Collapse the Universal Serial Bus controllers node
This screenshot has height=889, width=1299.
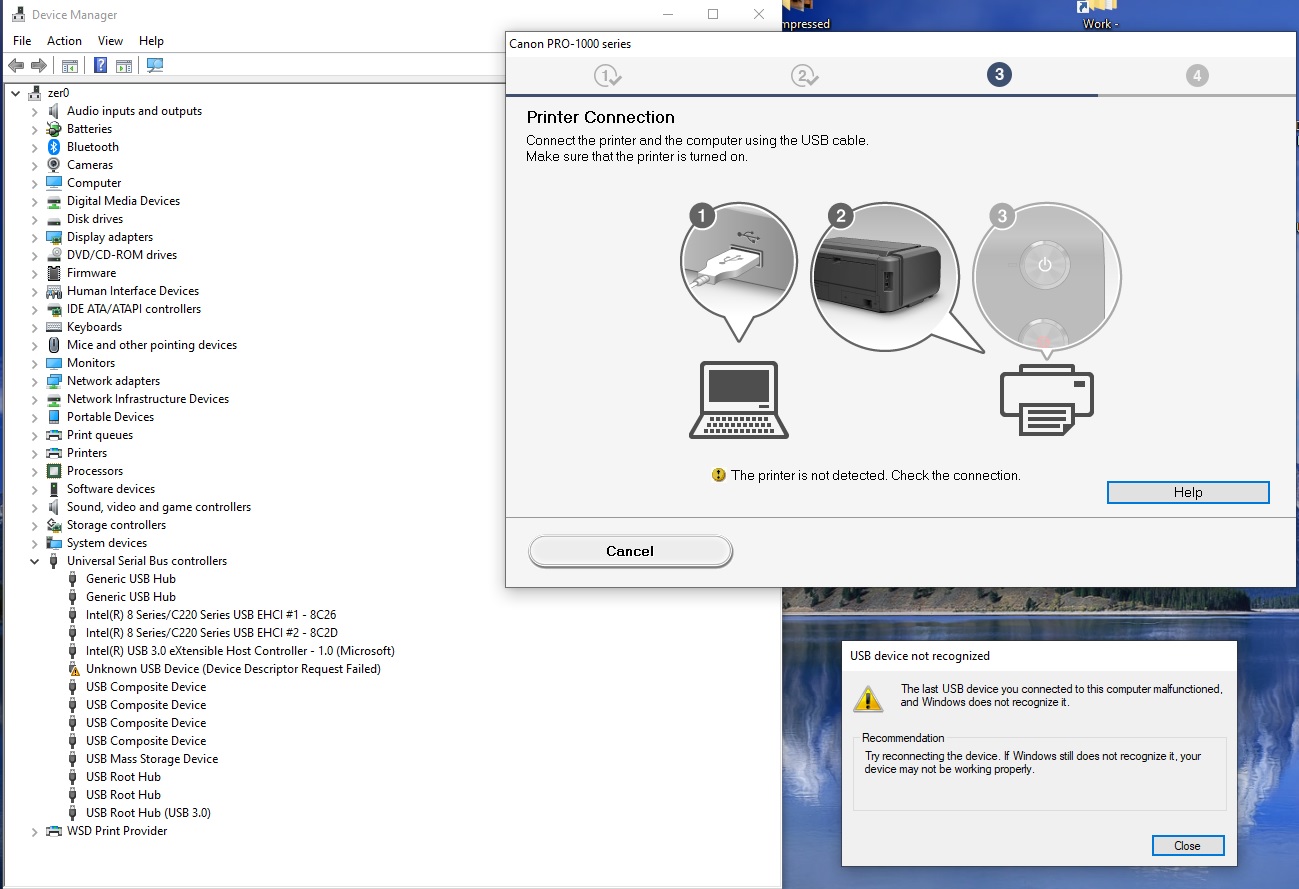[x=35, y=562]
